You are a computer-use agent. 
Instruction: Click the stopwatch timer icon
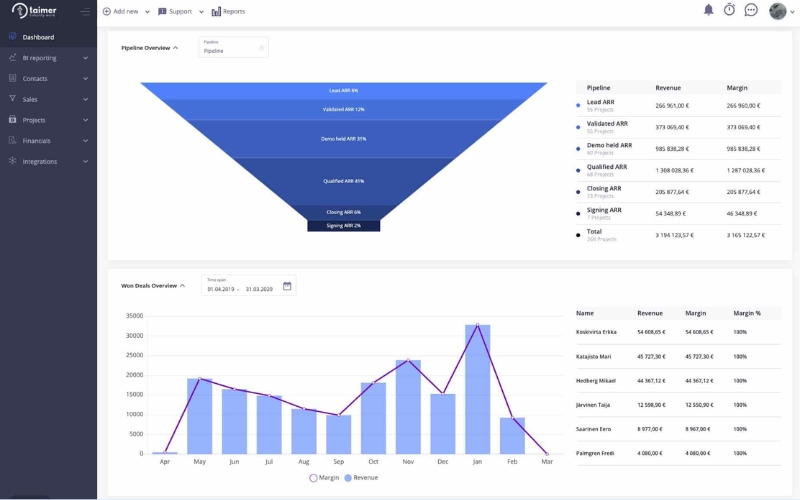pyautogui.click(x=729, y=10)
